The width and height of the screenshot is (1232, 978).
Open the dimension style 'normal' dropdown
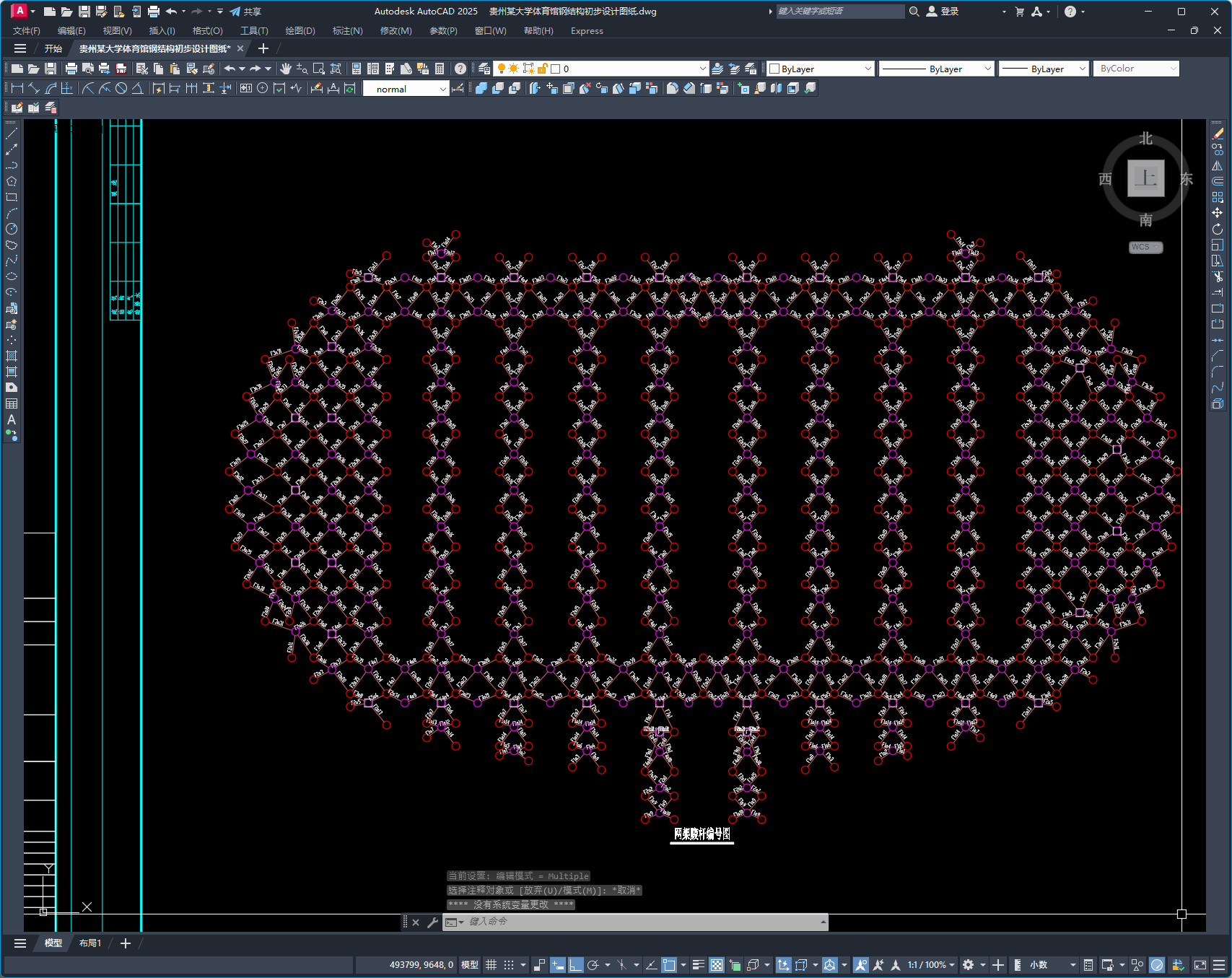coord(442,89)
